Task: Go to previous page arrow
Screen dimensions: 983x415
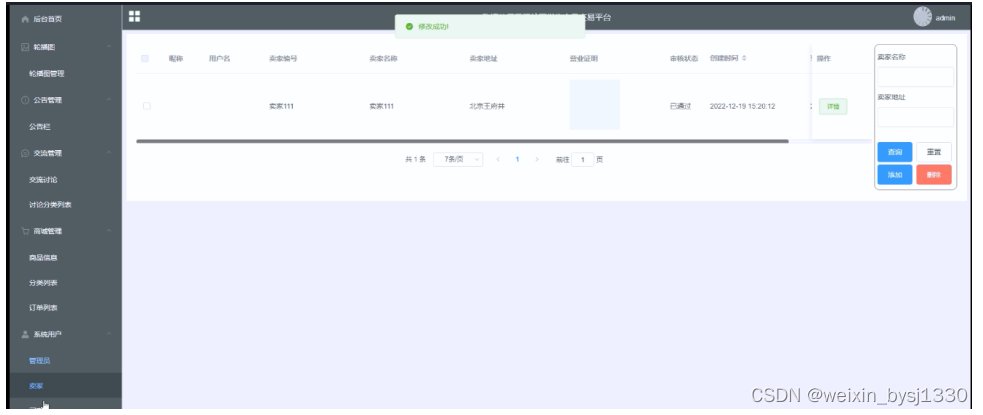Action: point(498,160)
